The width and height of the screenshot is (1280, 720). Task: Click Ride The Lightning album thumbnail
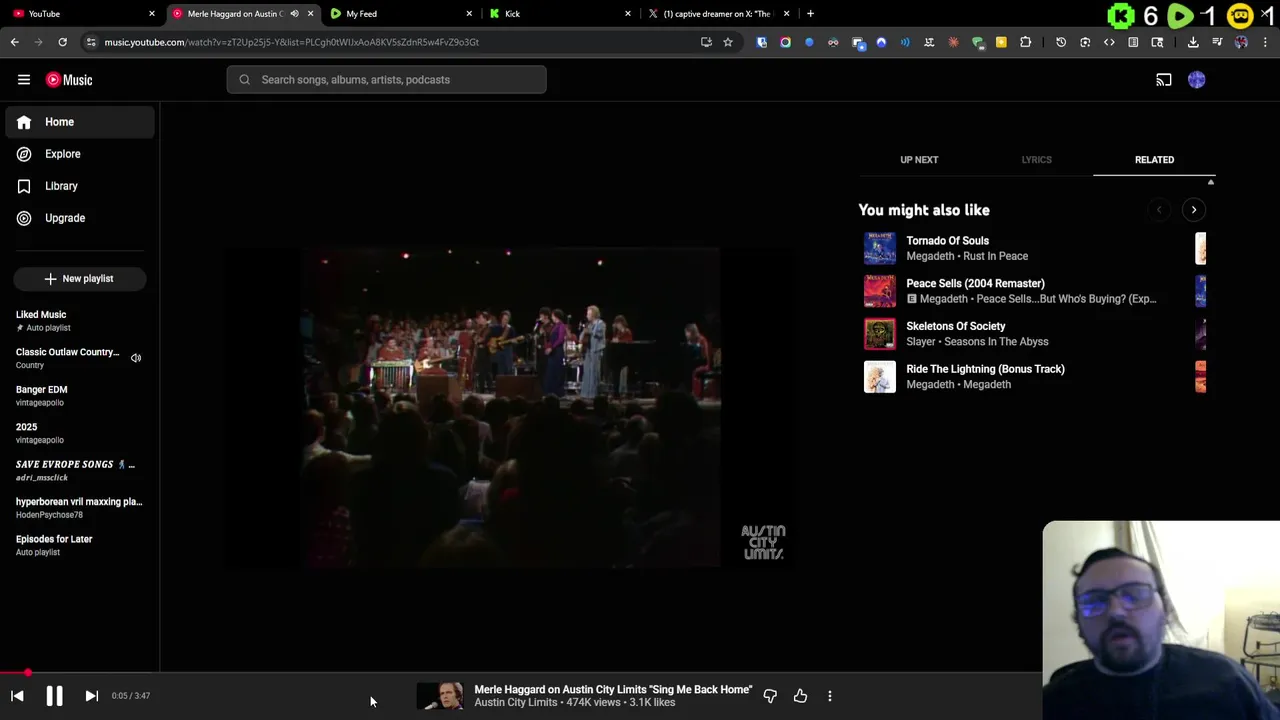pos(880,377)
